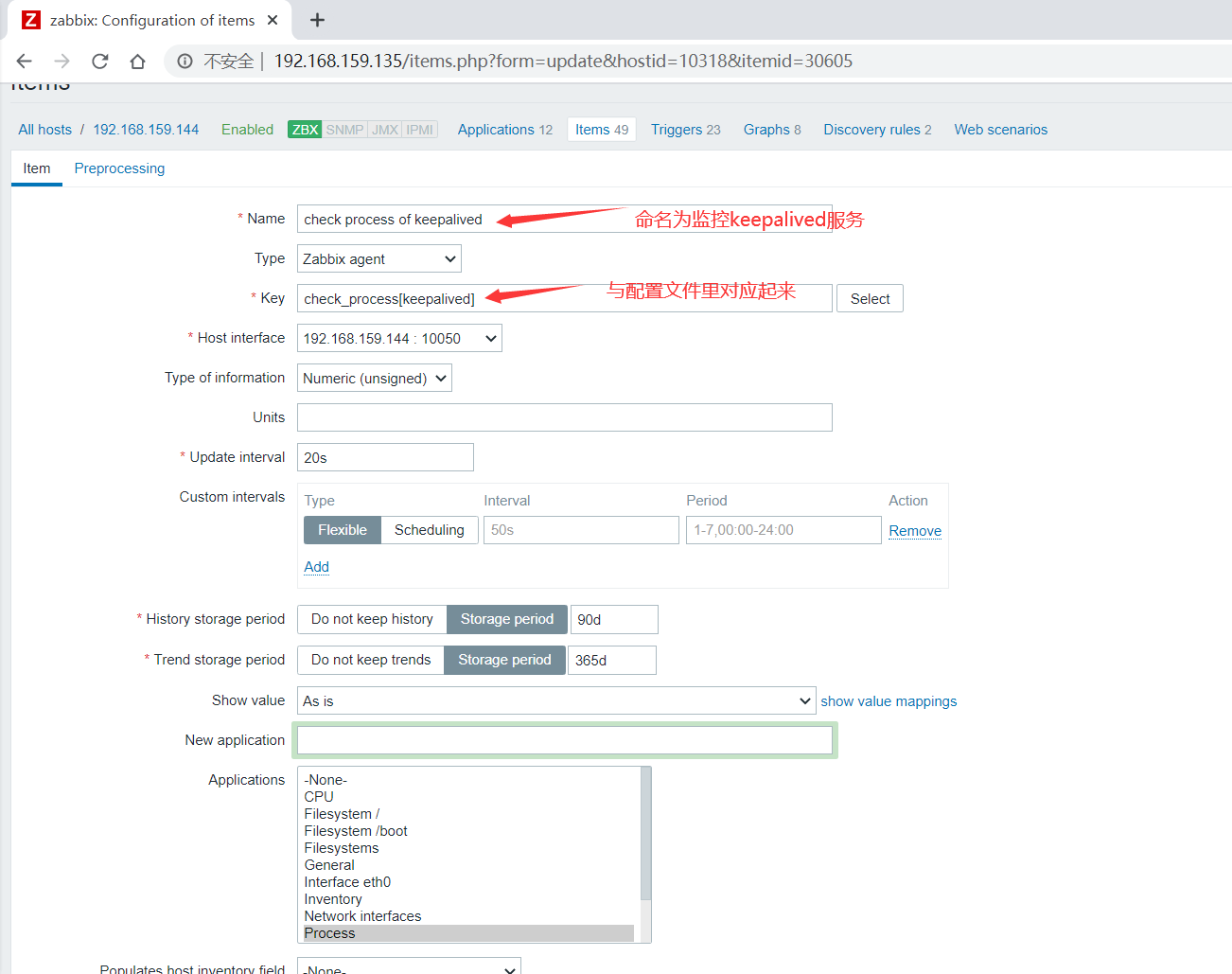Select the Scheduling interval type

pos(430,530)
